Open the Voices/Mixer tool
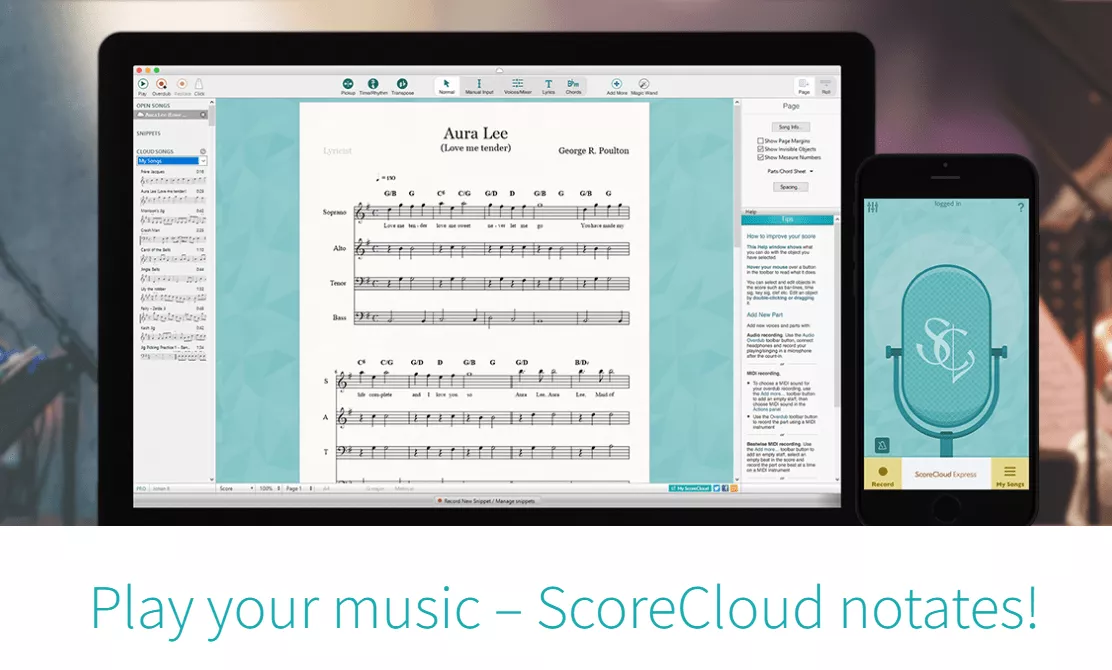Viewport: 1112px width, 670px height. point(518,86)
